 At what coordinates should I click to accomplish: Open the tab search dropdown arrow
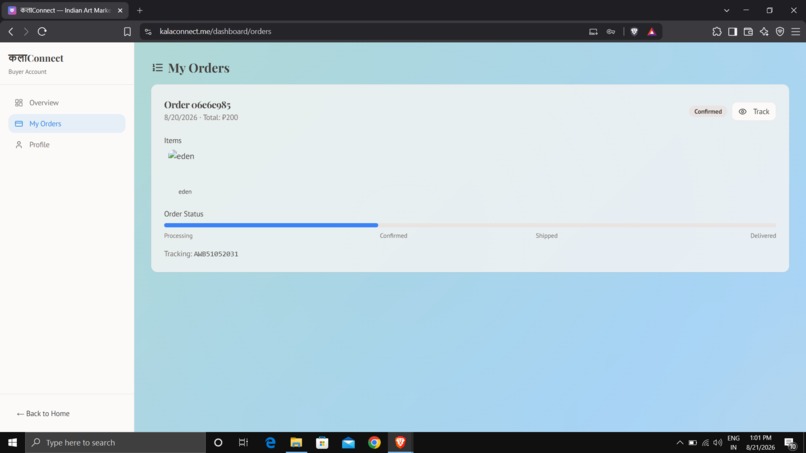point(726,10)
